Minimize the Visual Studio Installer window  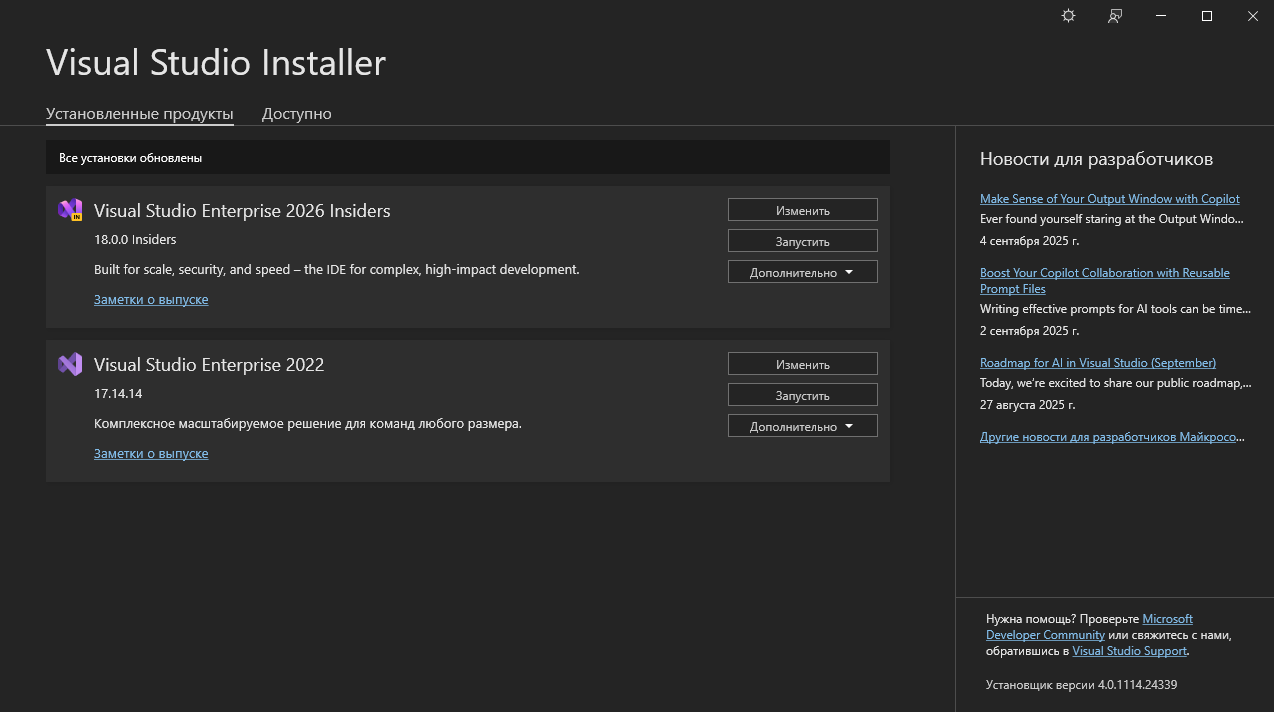tap(1161, 16)
